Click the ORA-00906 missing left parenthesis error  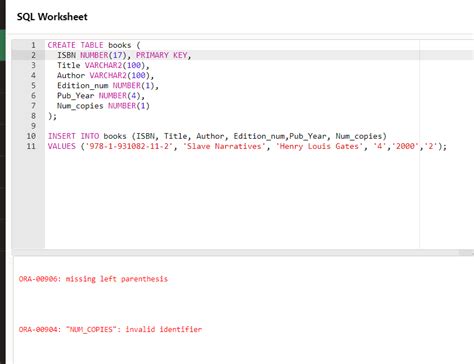pos(93,279)
